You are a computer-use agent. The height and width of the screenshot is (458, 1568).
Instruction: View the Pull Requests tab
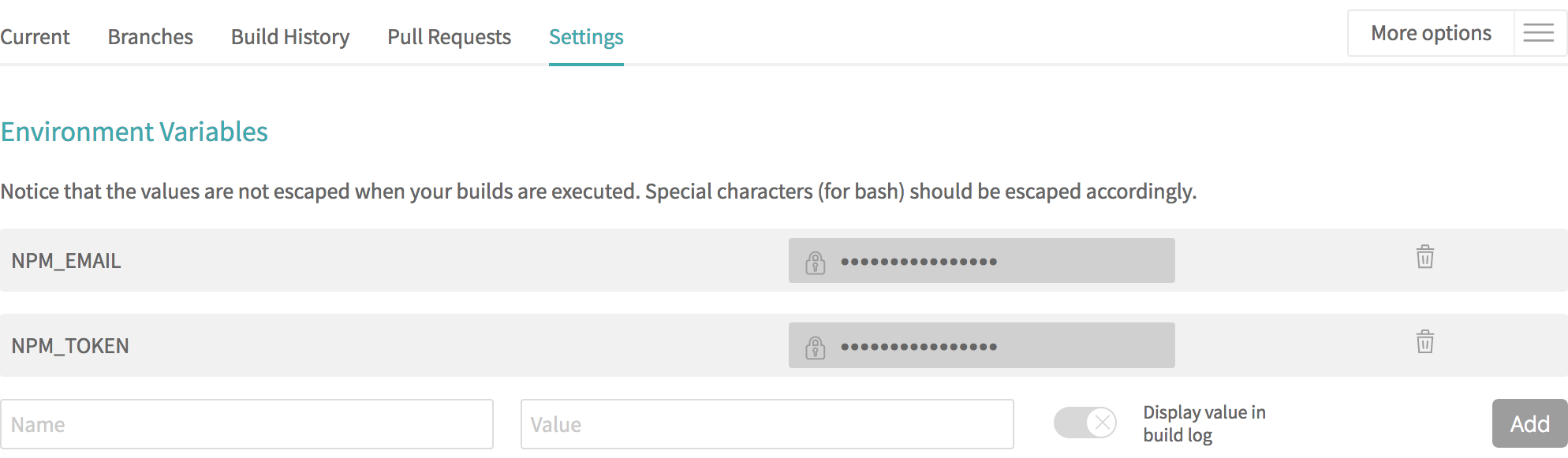tap(448, 36)
